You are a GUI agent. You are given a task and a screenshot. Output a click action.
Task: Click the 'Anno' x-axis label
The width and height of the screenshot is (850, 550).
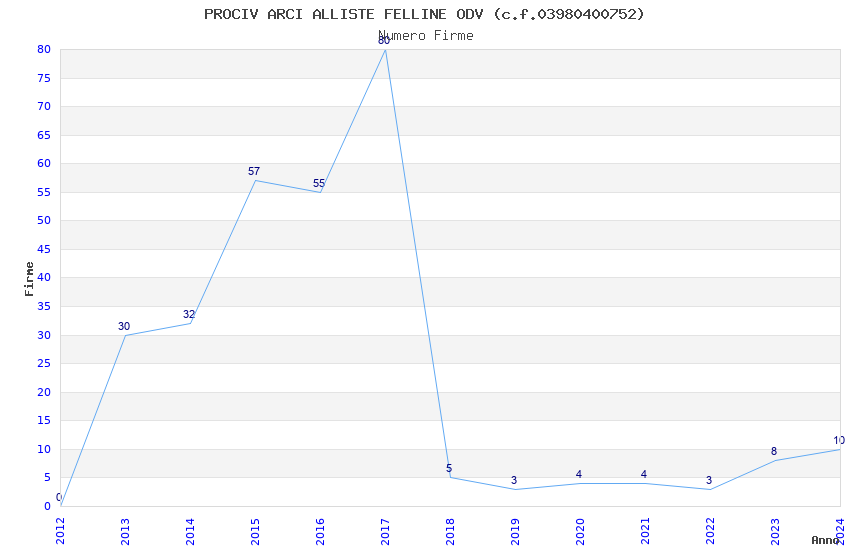[825, 540]
